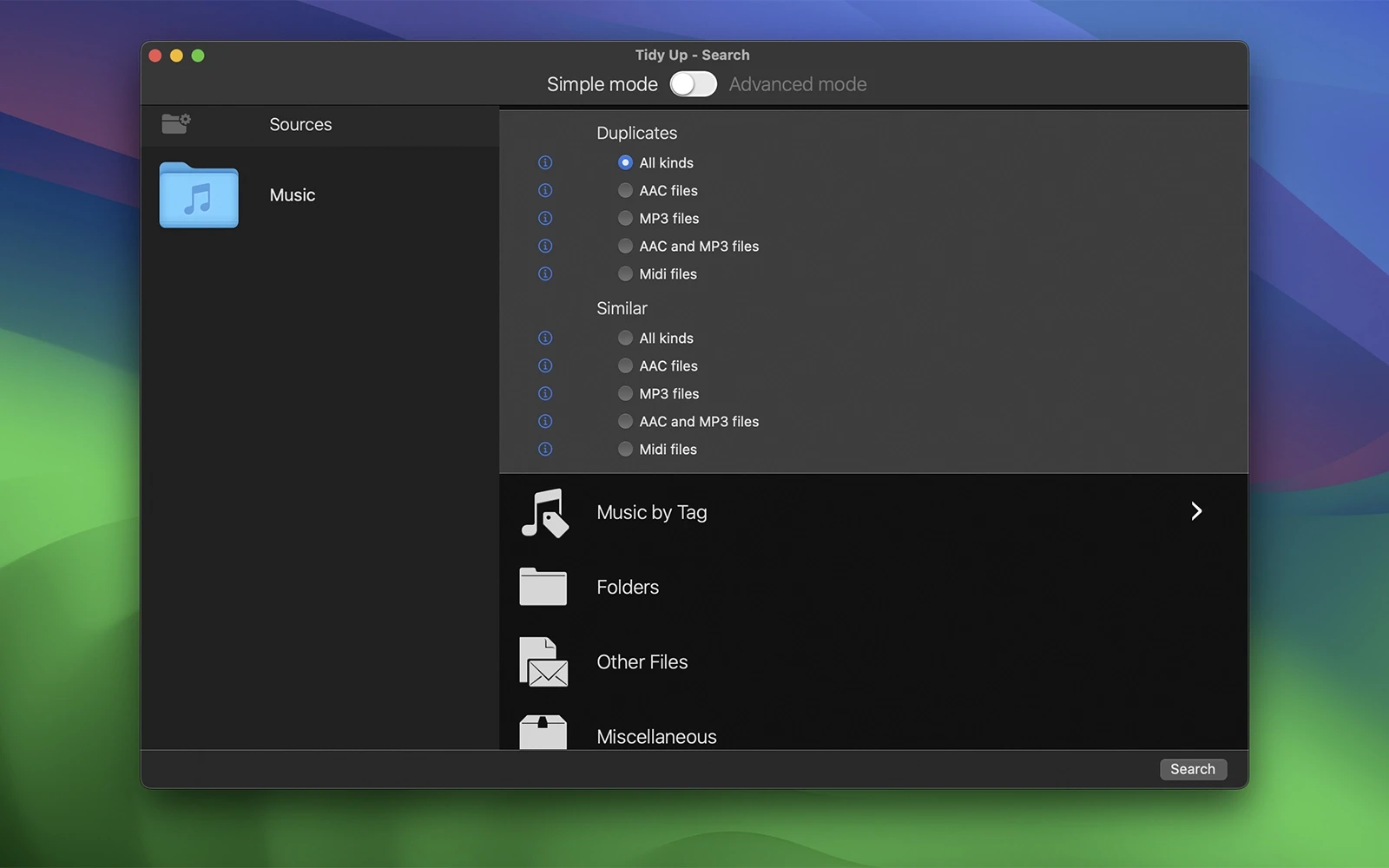
Task: Select Similar AAC and MP3 files option
Action: click(625, 422)
